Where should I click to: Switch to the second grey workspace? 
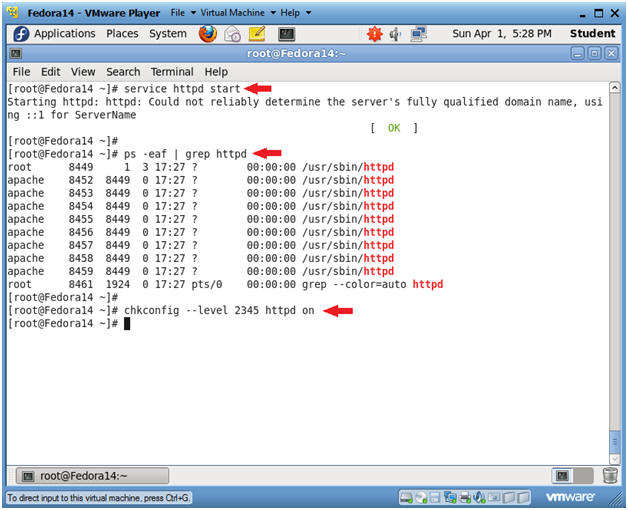(583, 476)
